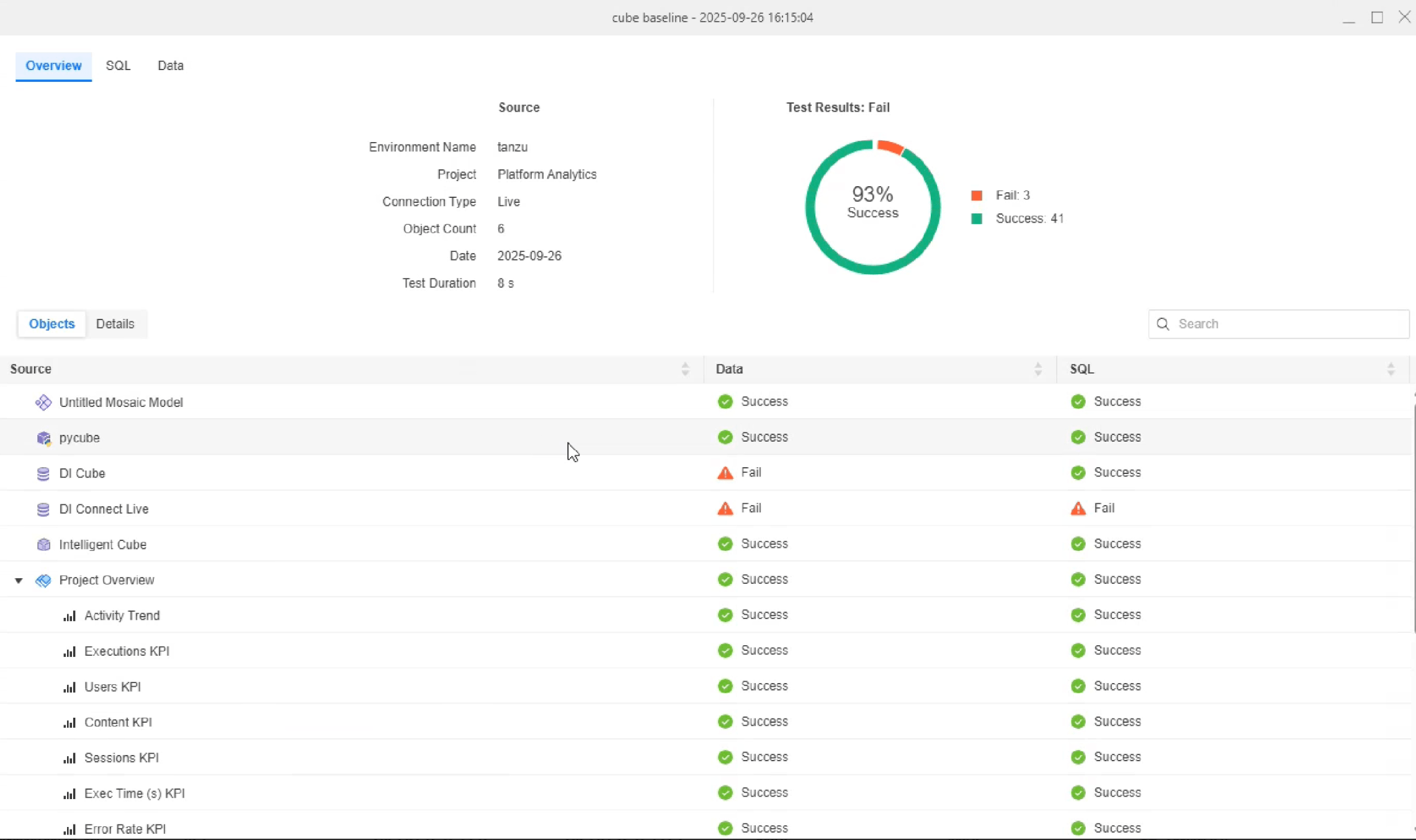This screenshot has width=1416, height=840.
Task: Click the Activity Trend chart icon
Action: 69,616
